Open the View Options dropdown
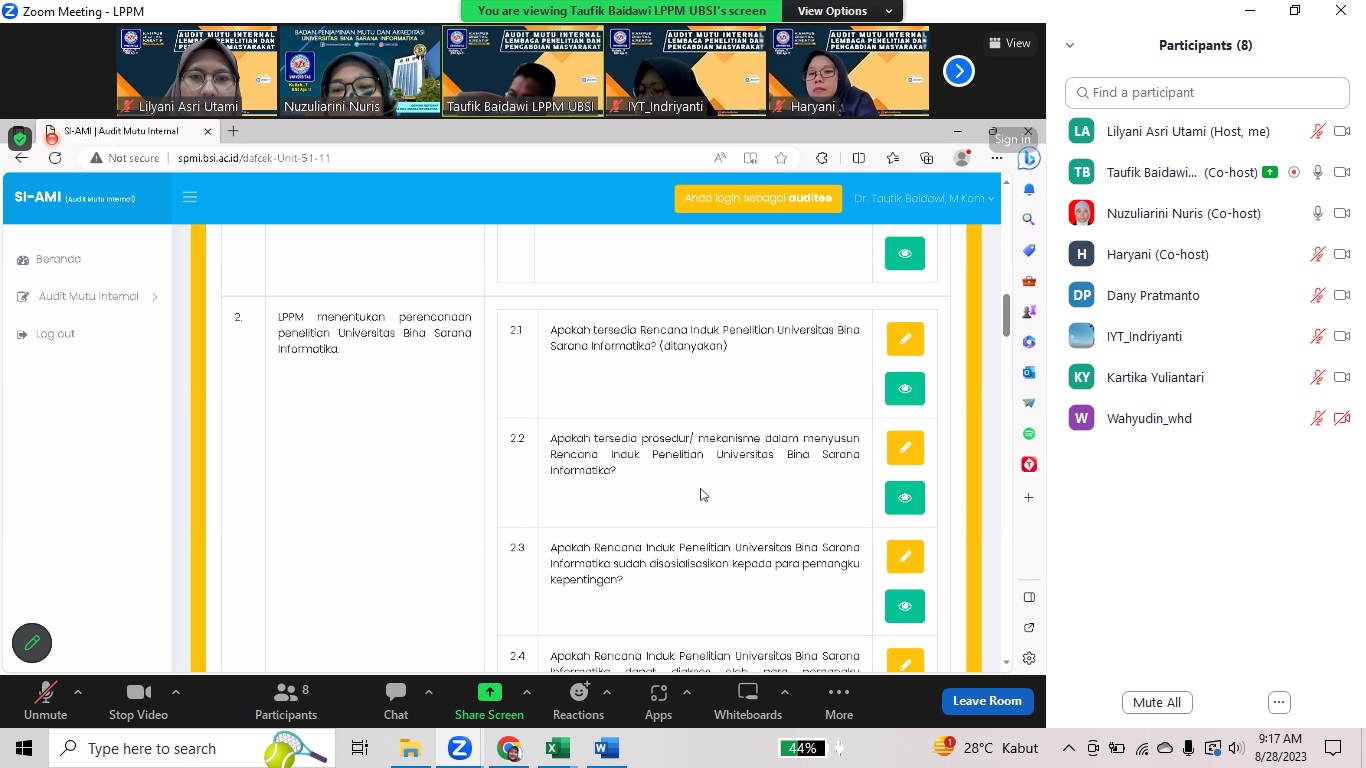 [x=844, y=11]
